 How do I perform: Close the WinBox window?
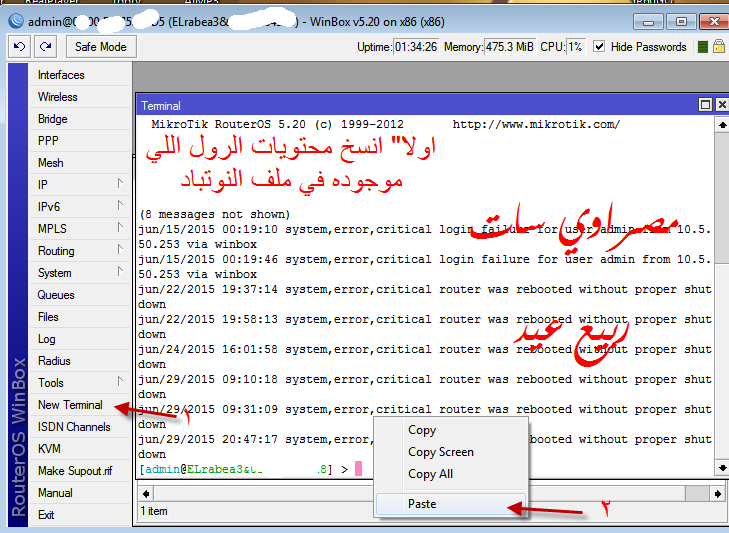(x=712, y=21)
